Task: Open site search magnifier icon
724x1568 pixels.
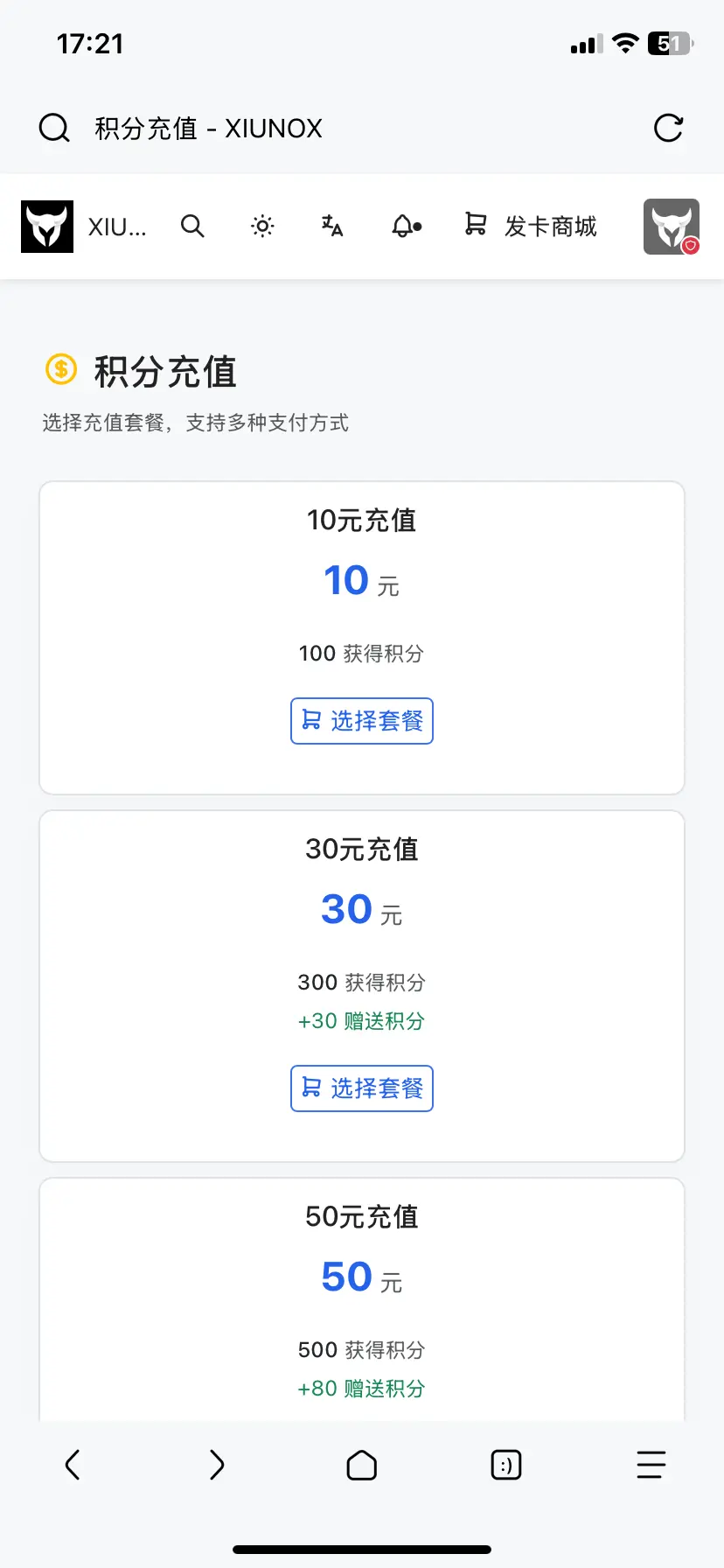Action: (x=192, y=227)
